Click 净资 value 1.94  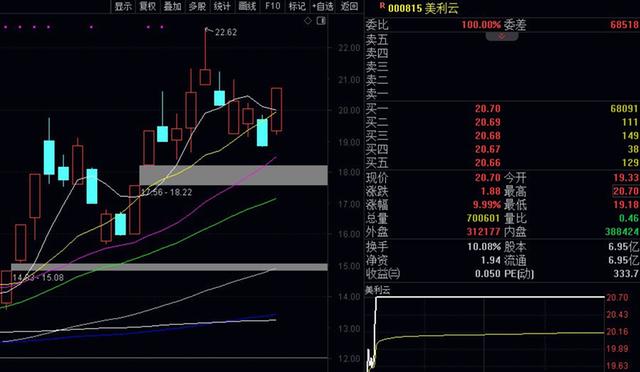pyautogui.click(x=491, y=260)
